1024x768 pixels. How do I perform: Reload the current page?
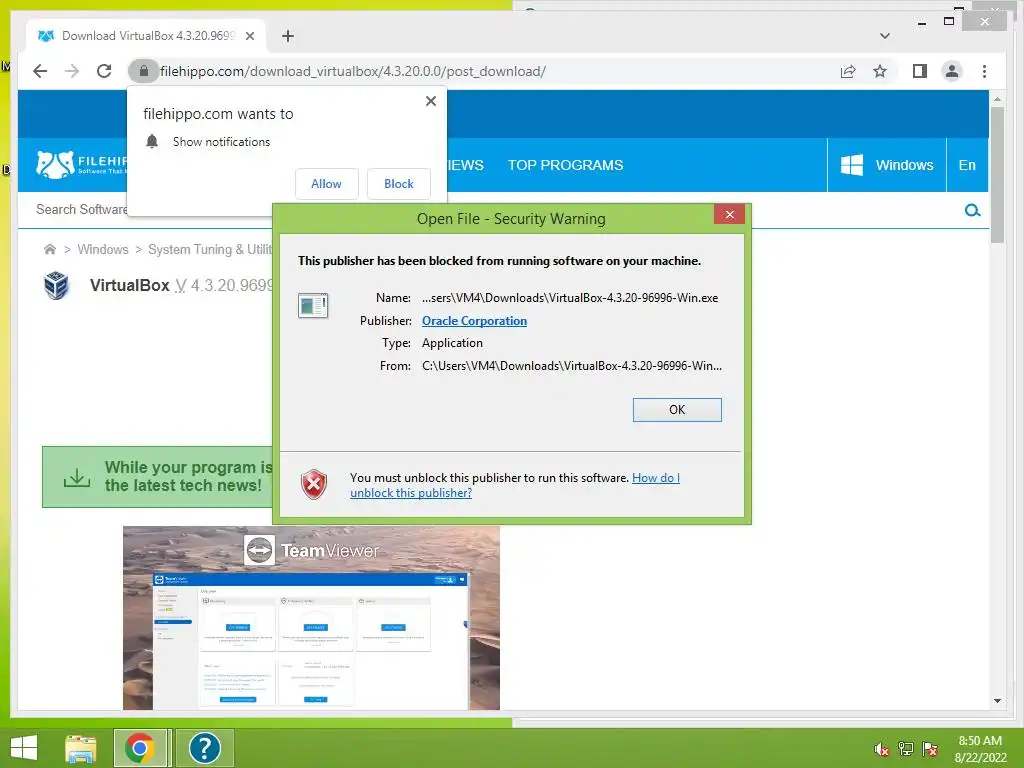tap(104, 71)
